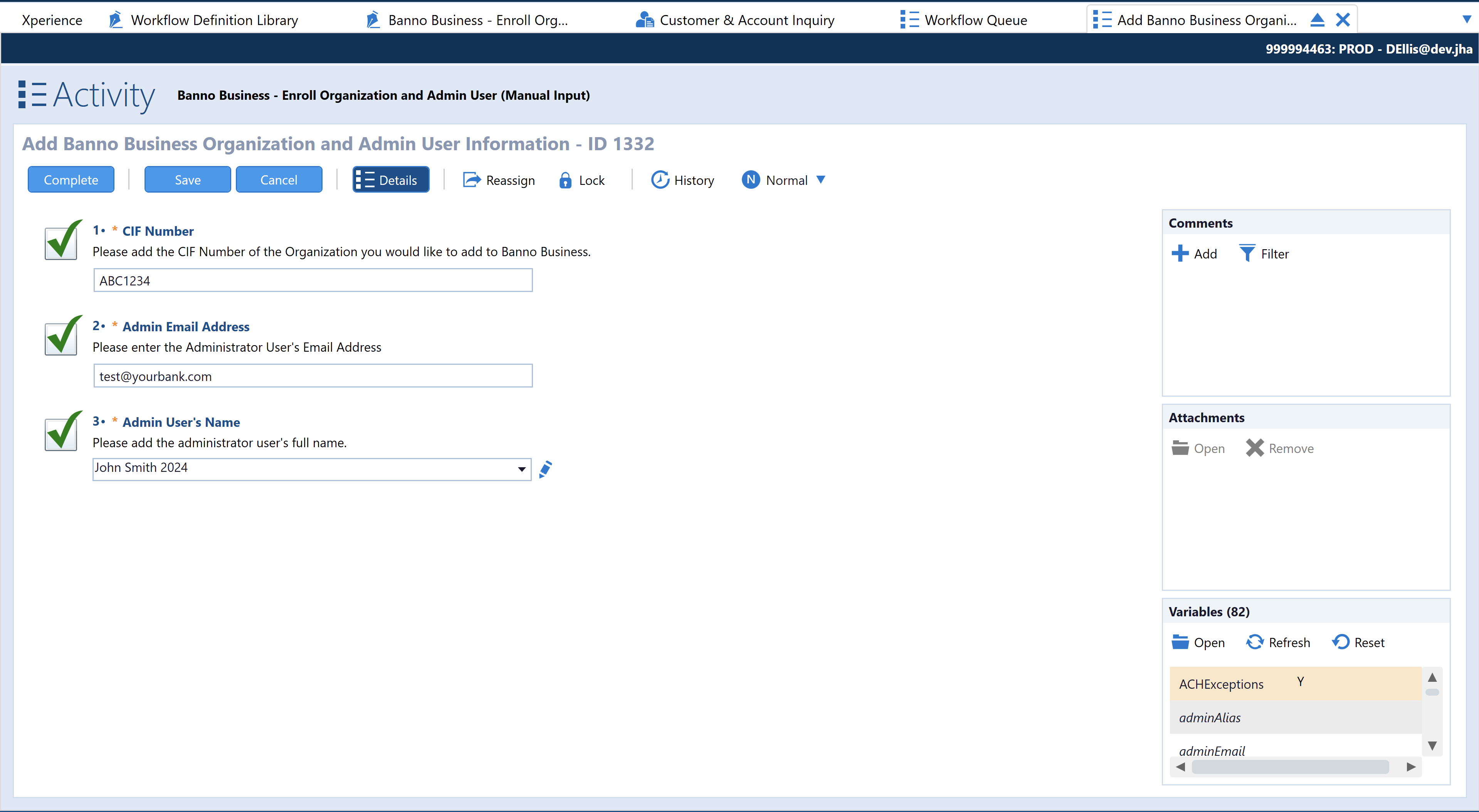Click the Lock padlock icon

[x=565, y=180]
